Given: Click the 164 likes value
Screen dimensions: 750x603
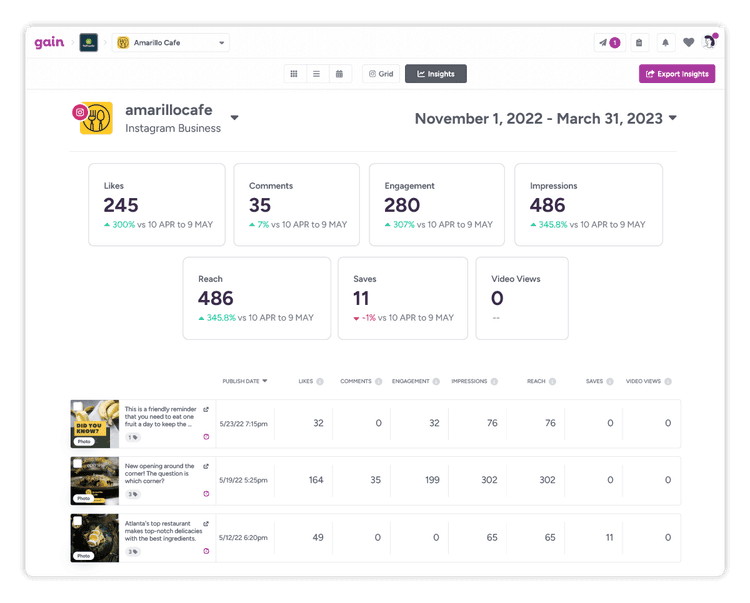Looking at the screenshot, I should coord(316,480).
